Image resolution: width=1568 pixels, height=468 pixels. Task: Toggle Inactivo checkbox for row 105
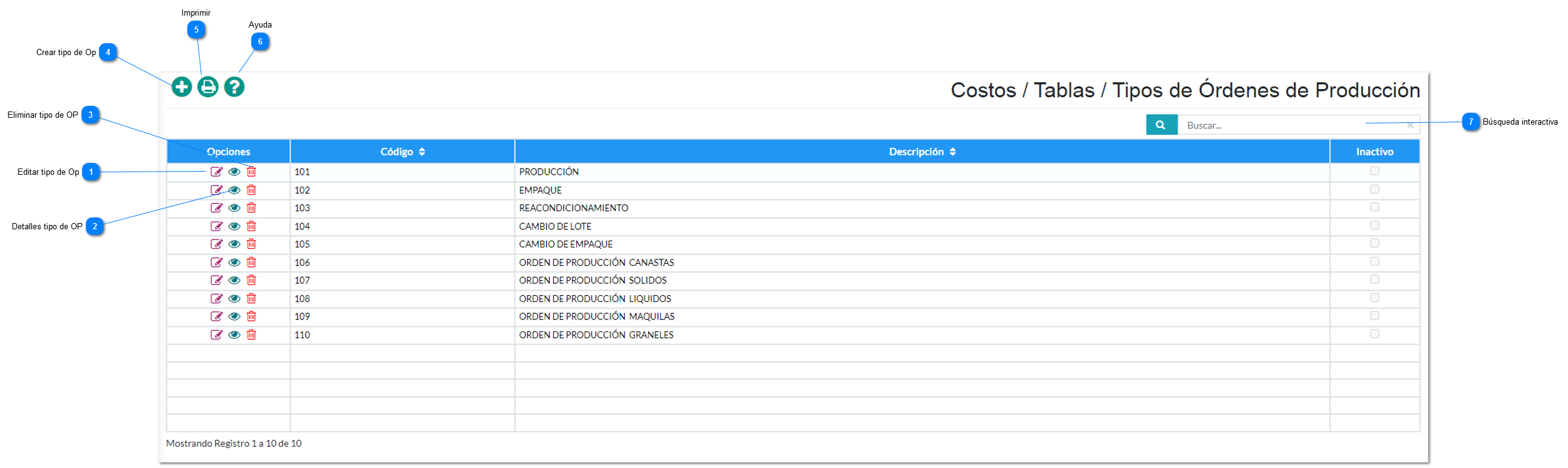point(1374,243)
